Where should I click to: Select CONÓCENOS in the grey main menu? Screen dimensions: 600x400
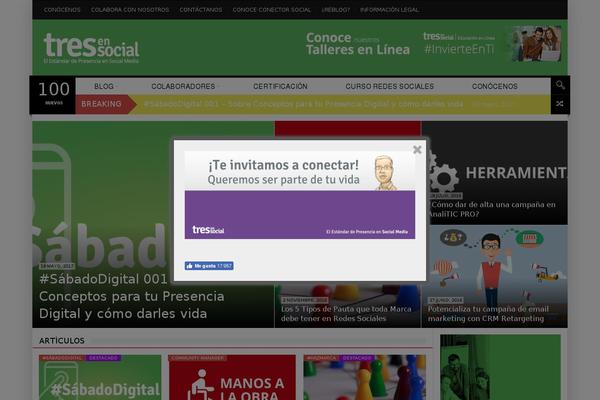pos(495,86)
